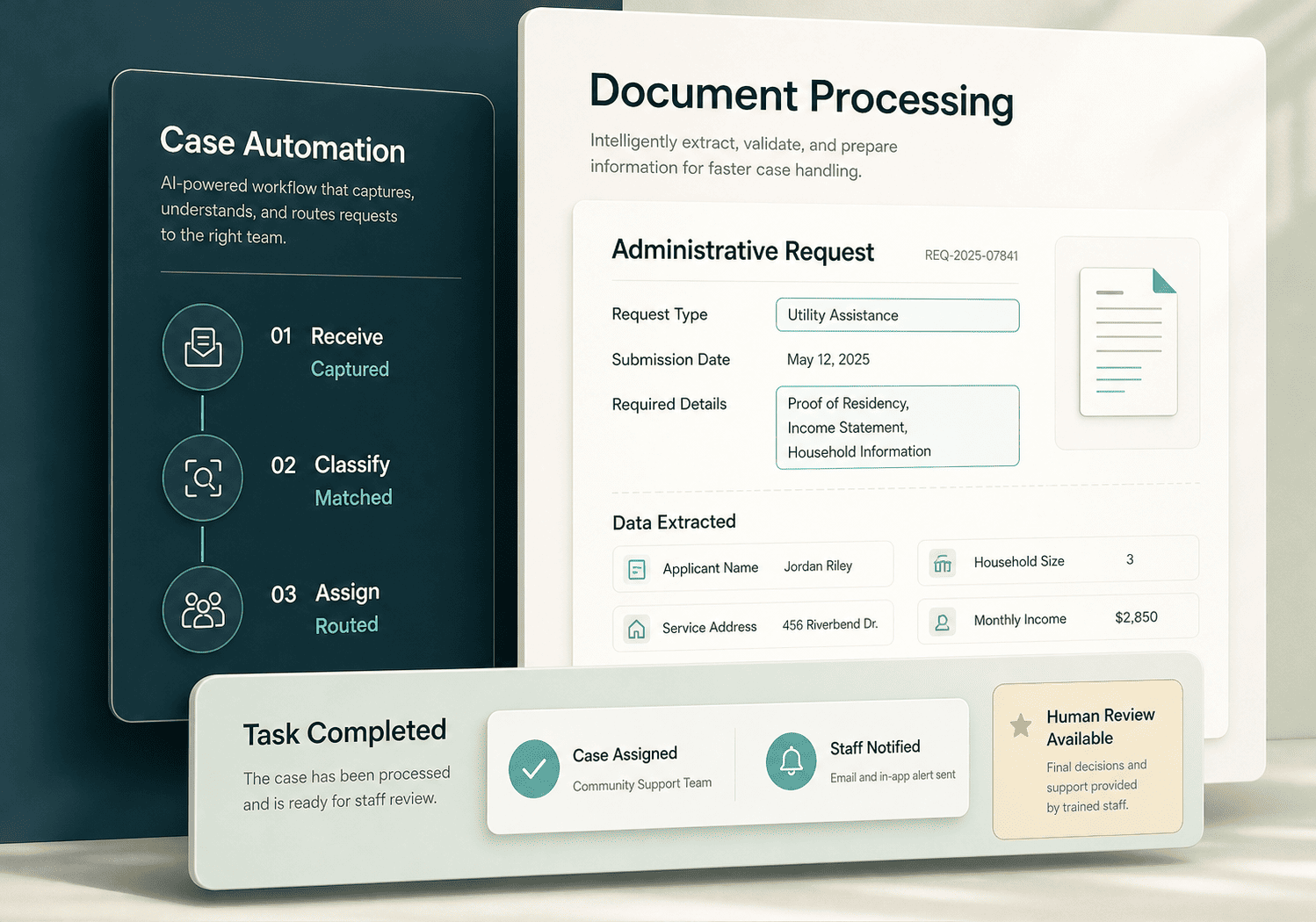Click the Jordan Riley applicant name value

[818, 566]
